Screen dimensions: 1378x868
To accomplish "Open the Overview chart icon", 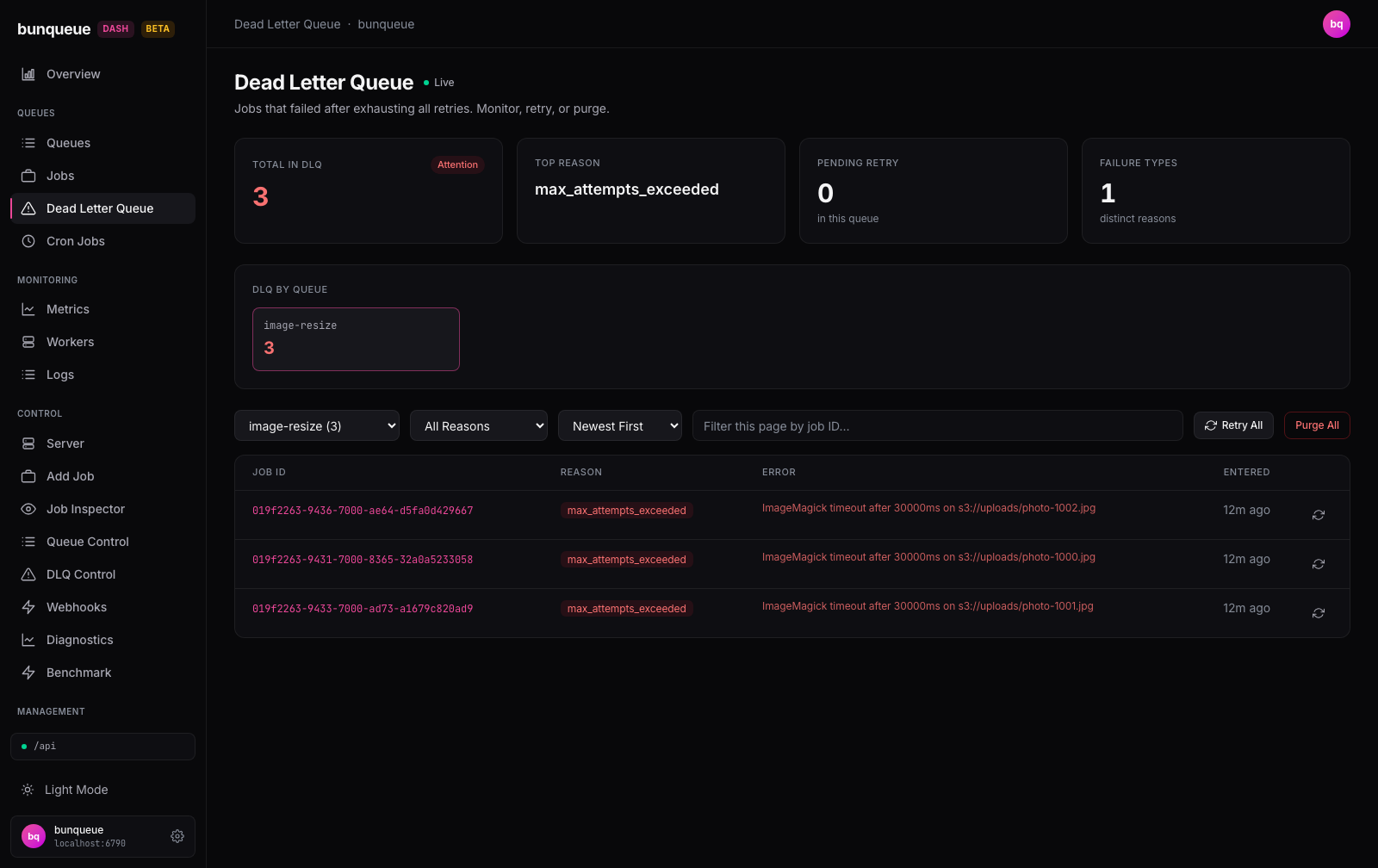I will coord(28,74).
